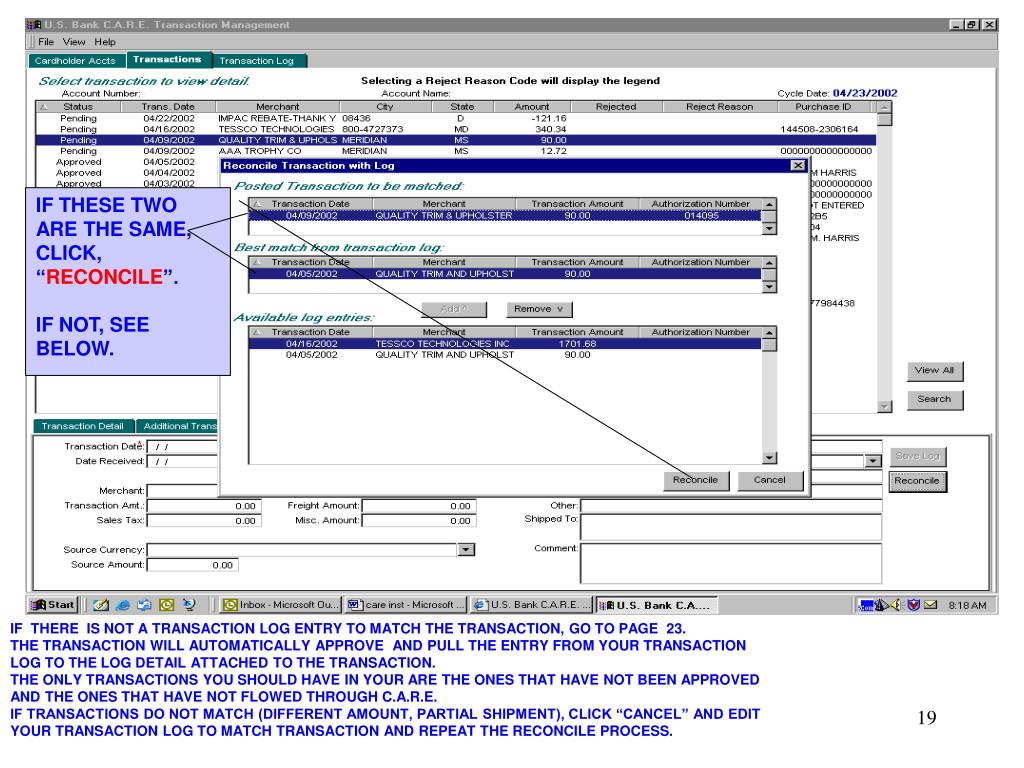1024x768 pixels.
Task: Click the Remove button in the dialog
Action: [539, 309]
